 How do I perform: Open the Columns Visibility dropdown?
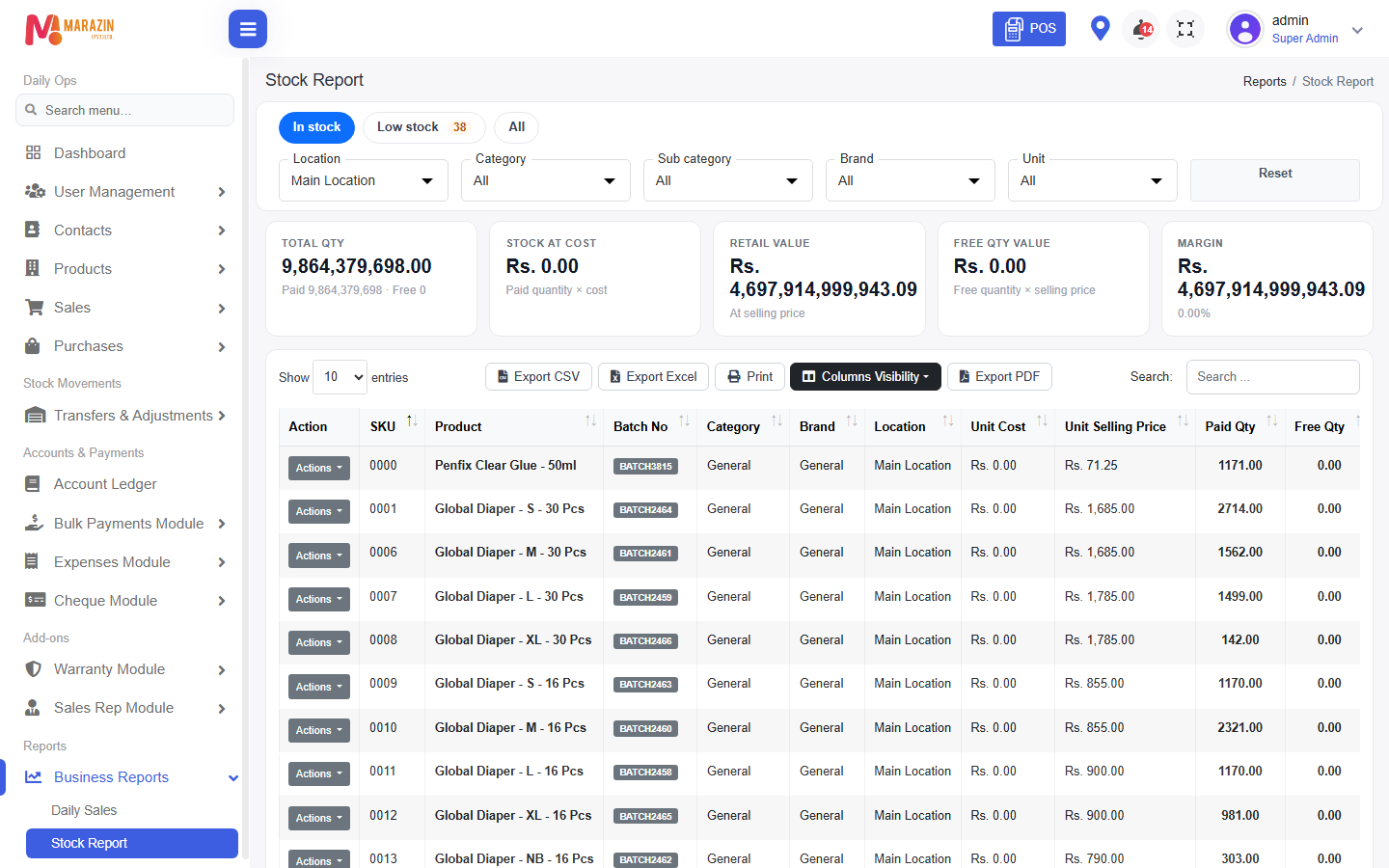click(x=865, y=377)
